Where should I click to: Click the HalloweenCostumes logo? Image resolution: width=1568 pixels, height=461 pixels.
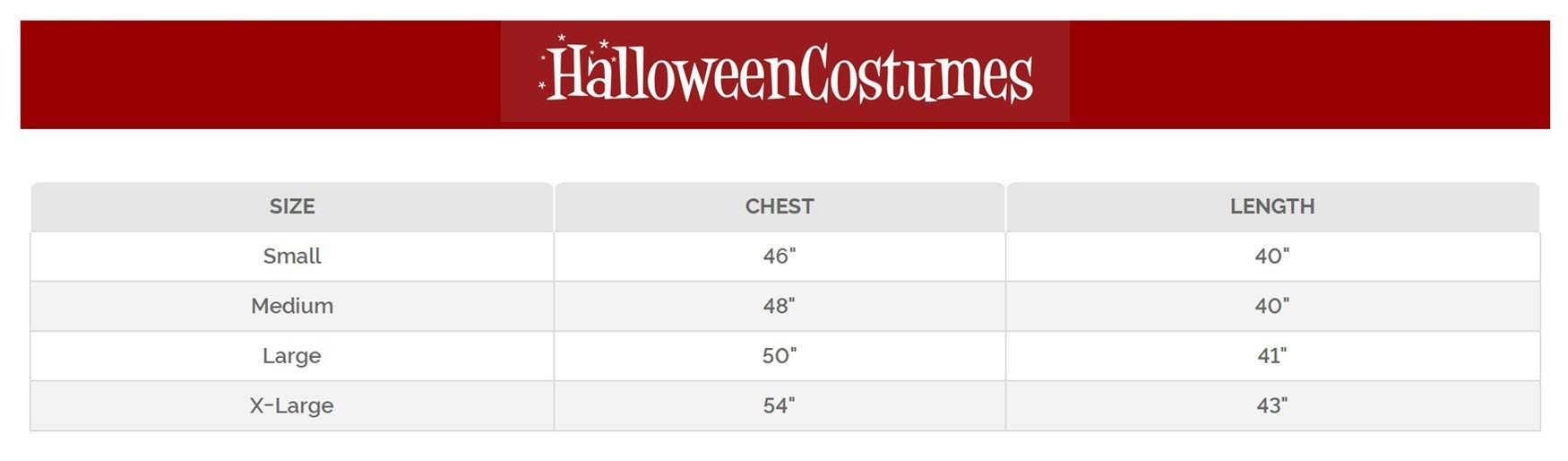(x=785, y=73)
